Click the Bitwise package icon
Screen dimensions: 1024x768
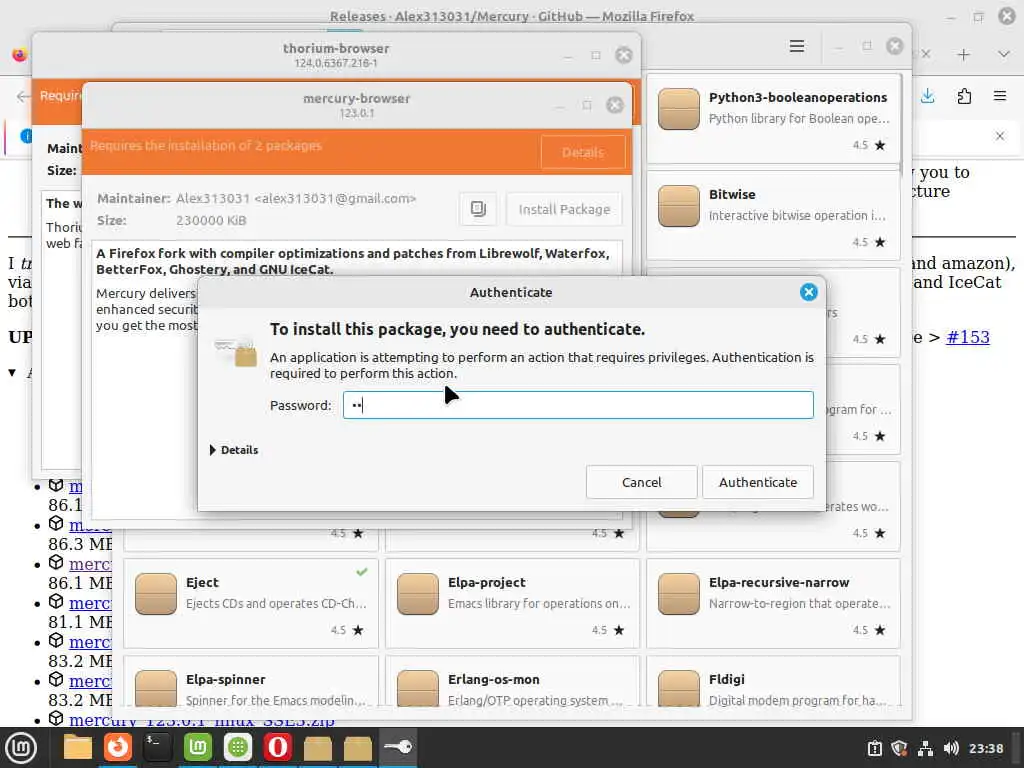coord(679,206)
